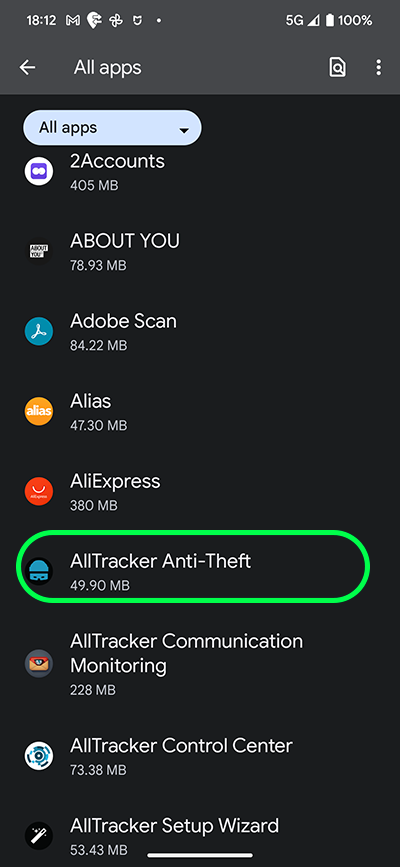400x867 pixels.
Task: Open AllTracker Control Center app info
Action: (x=200, y=756)
